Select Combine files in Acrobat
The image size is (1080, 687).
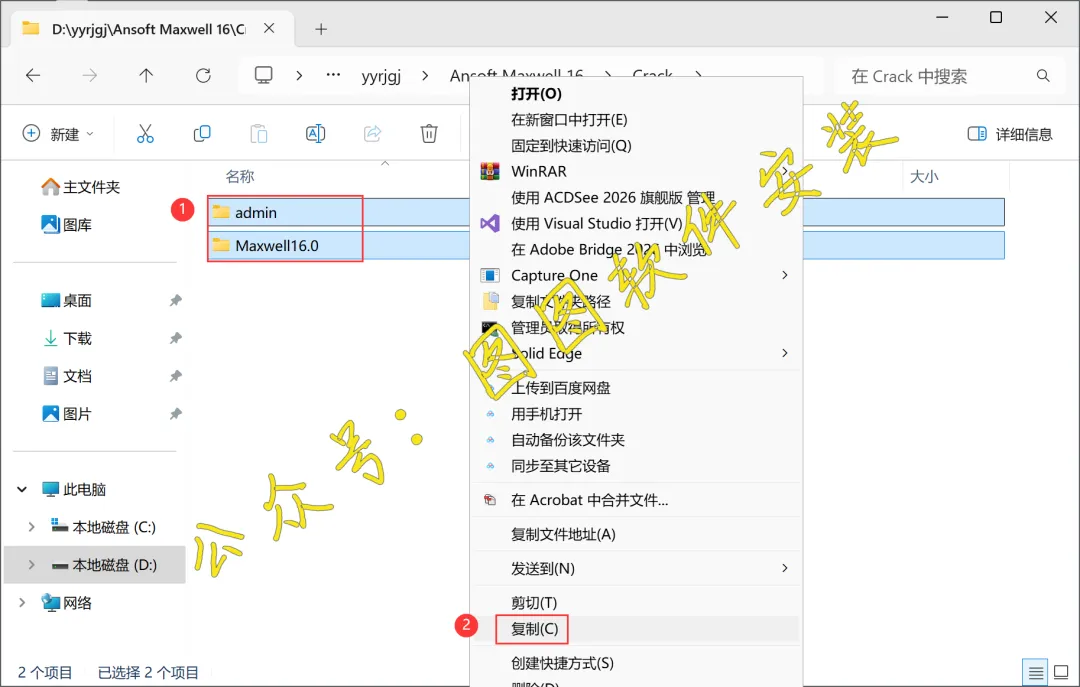pos(635,500)
